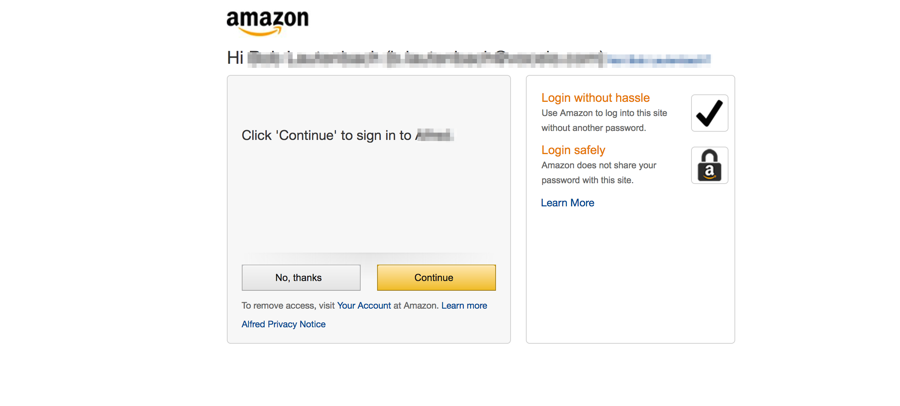
Task: Click the blurred blue link after greeting
Action: click(x=659, y=60)
